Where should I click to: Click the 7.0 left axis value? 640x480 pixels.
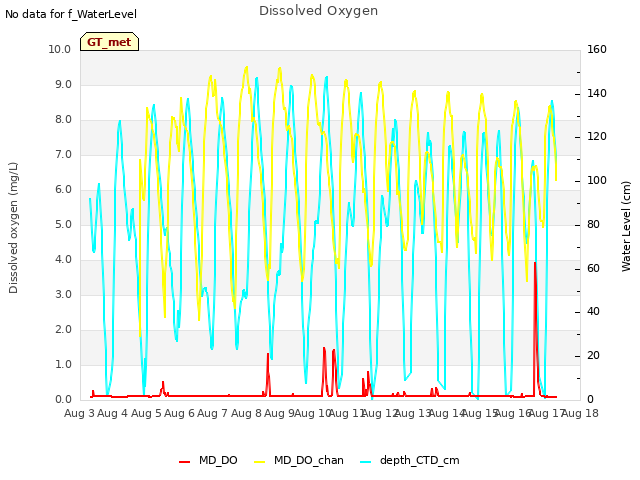63,155
